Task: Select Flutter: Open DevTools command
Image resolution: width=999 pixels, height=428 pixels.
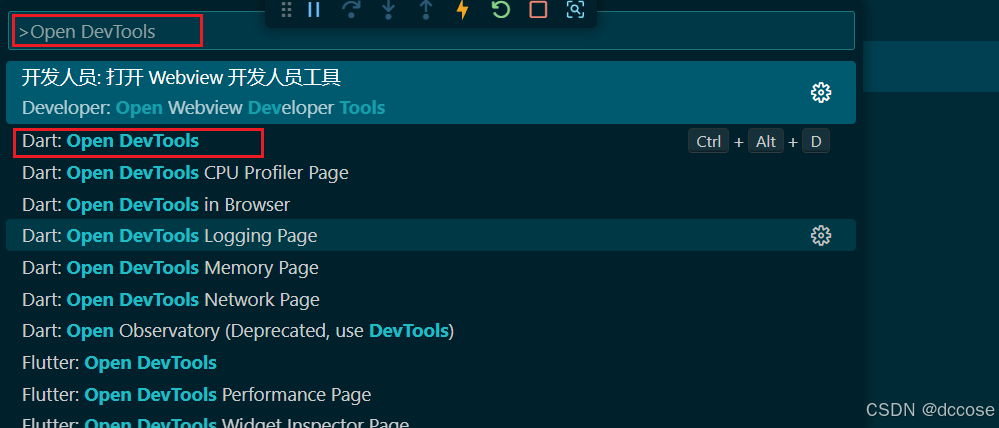Action: [431, 363]
